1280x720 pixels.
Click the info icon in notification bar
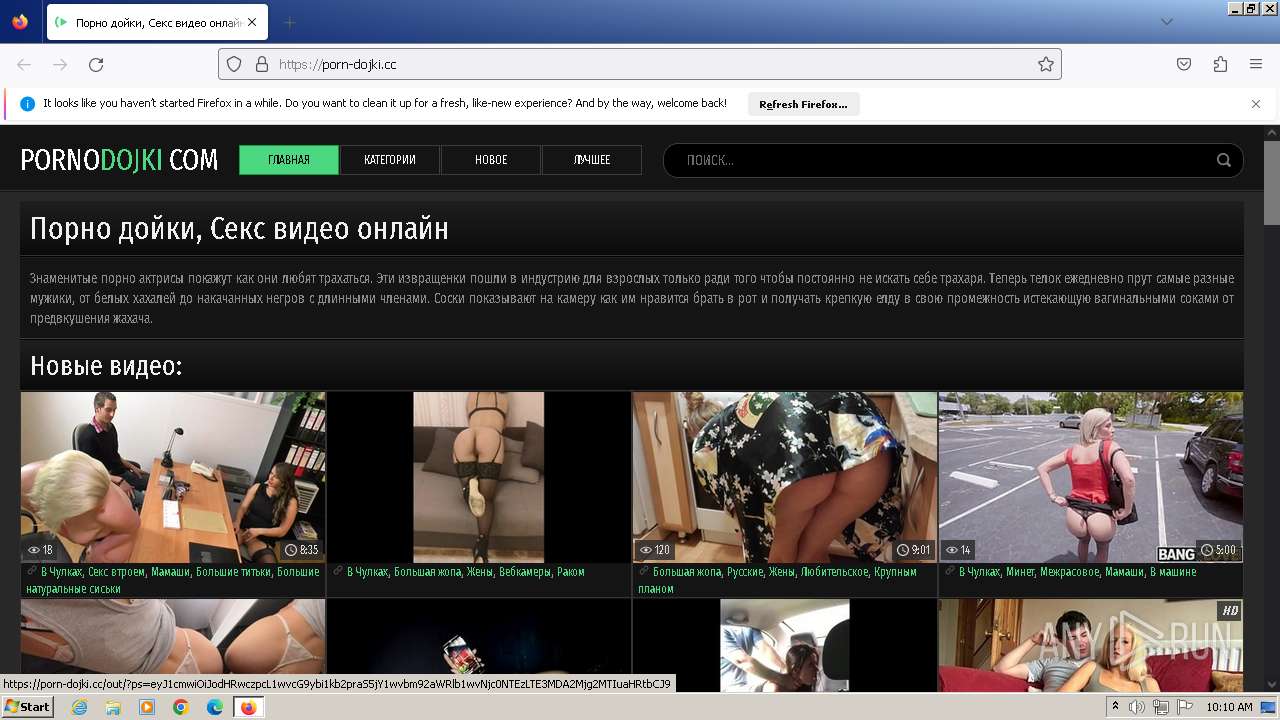pyautogui.click(x=27, y=104)
